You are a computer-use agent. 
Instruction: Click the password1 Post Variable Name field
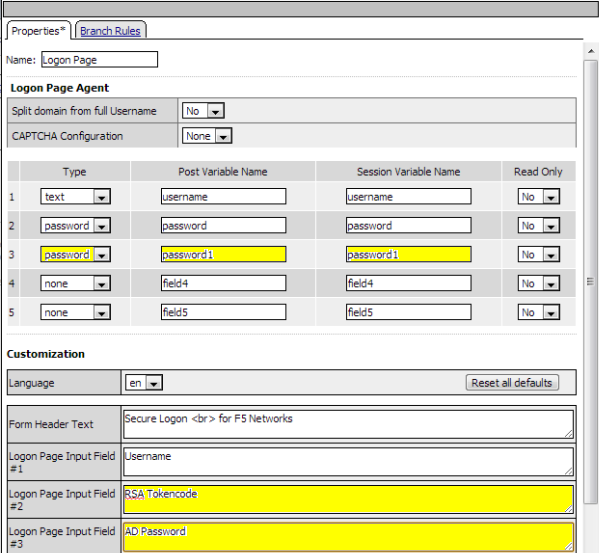click(x=223, y=255)
